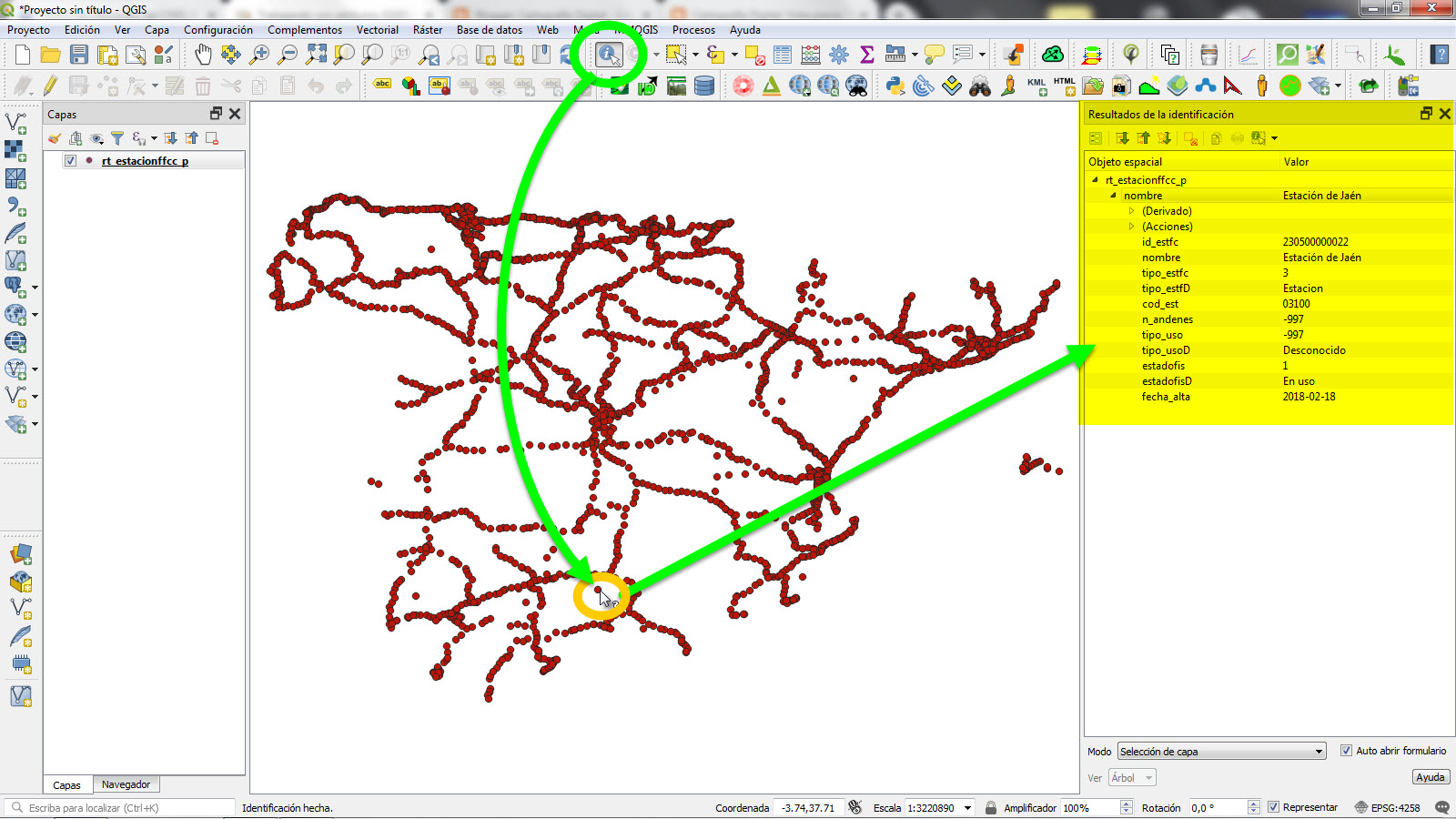
Task: Open the Modo selection dropdown
Action: point(1220,751)
